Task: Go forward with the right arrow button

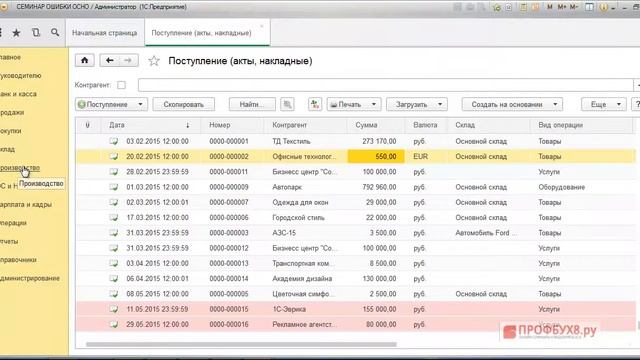Action: (x=128, y=60)
